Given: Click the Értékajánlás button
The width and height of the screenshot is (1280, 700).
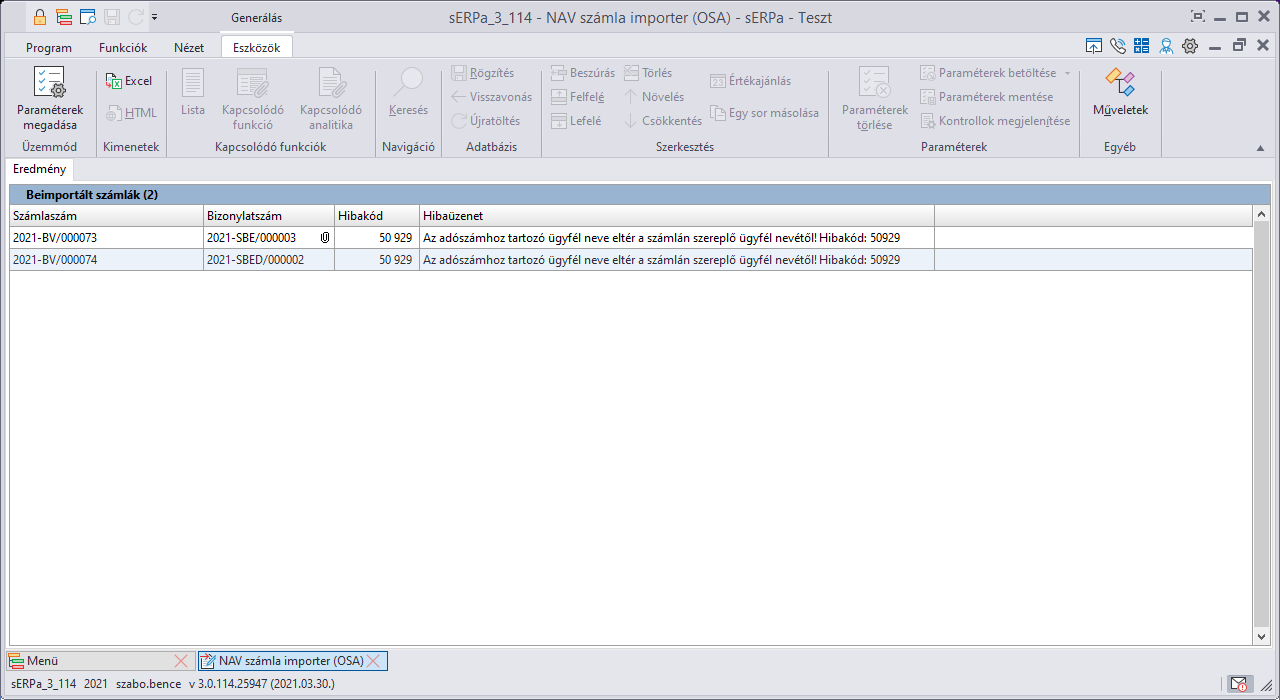Looking at the screenshot, I should [750, 81].
